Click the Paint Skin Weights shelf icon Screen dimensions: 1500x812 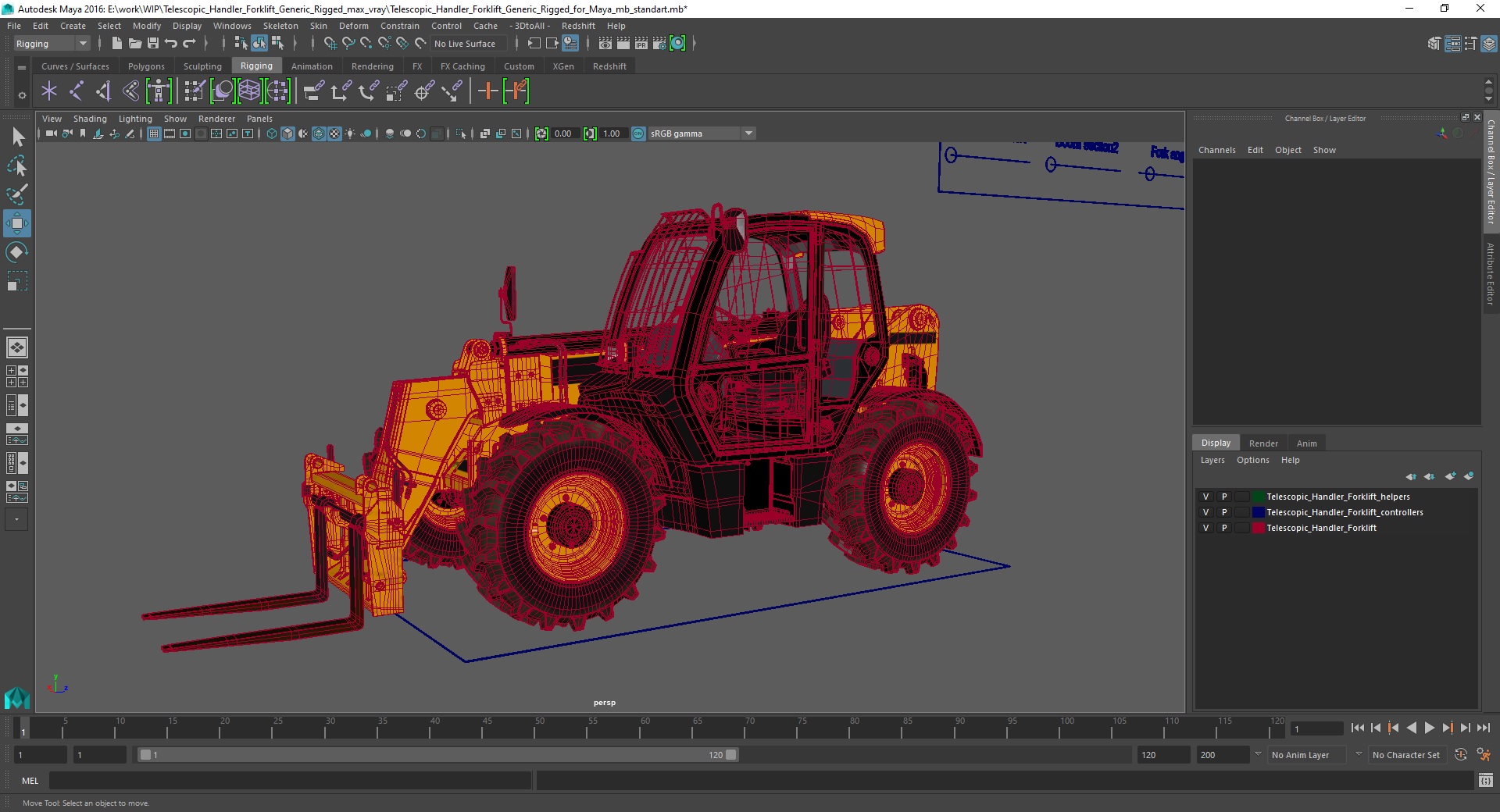pyautogui.click(x=194, y=91)
